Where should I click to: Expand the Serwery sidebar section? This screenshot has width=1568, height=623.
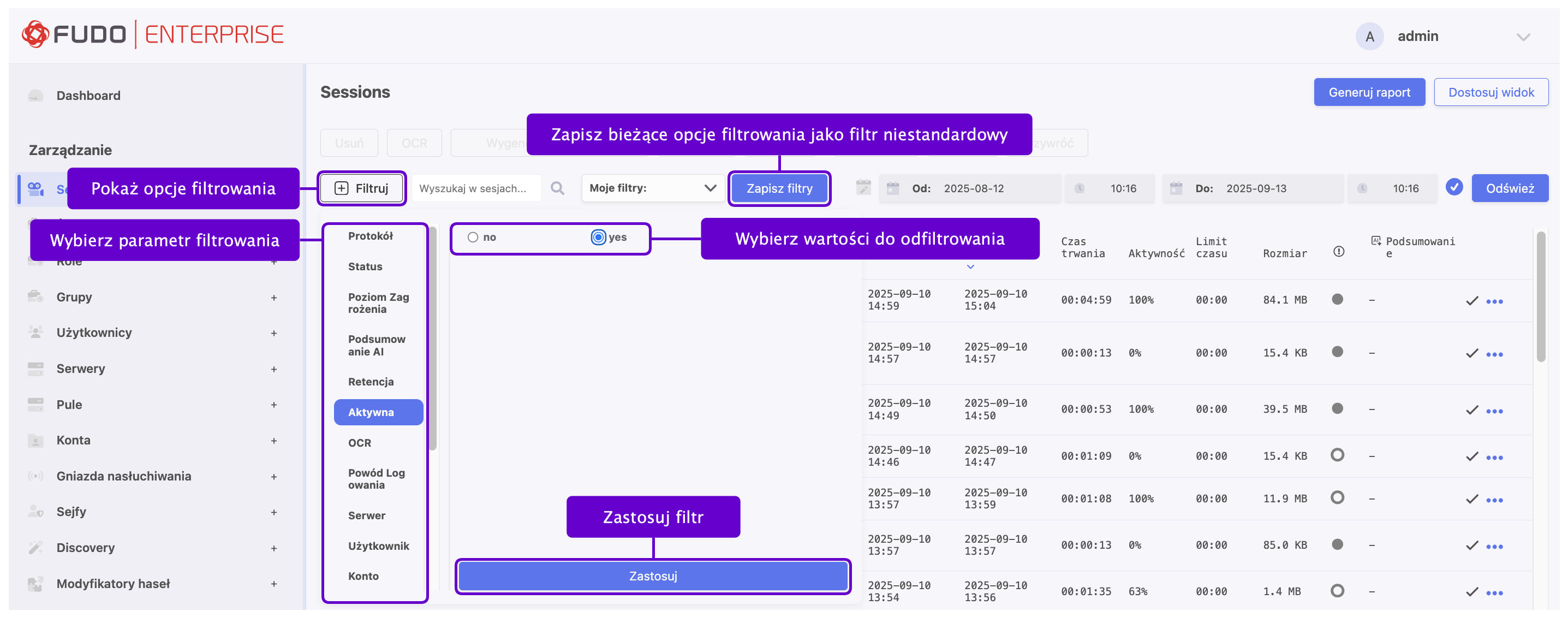point(274,369)
